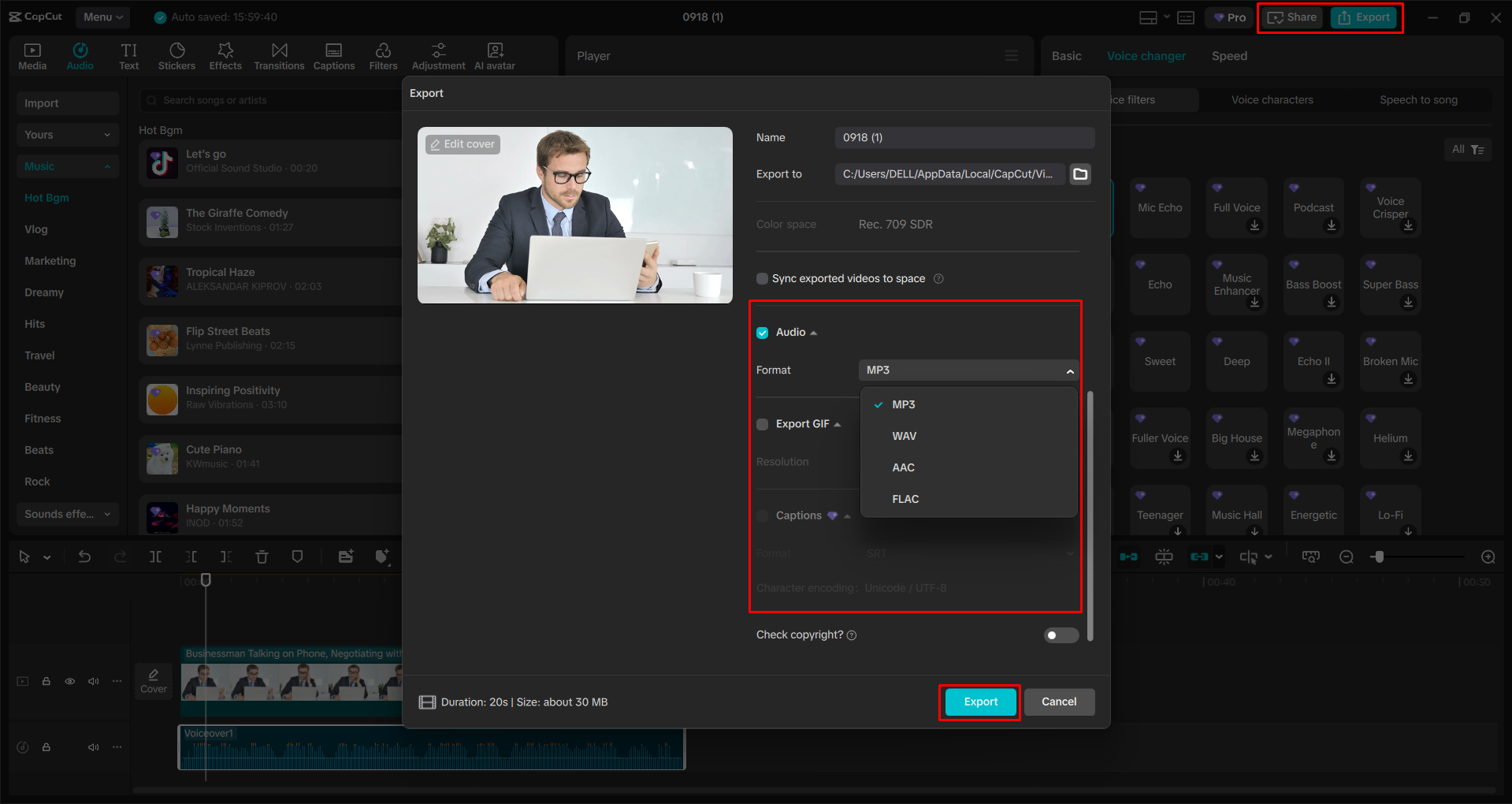Click the Cancel button
Image resolution: width=1512 pixels, height=804 pixels.
click(1058, 702)
